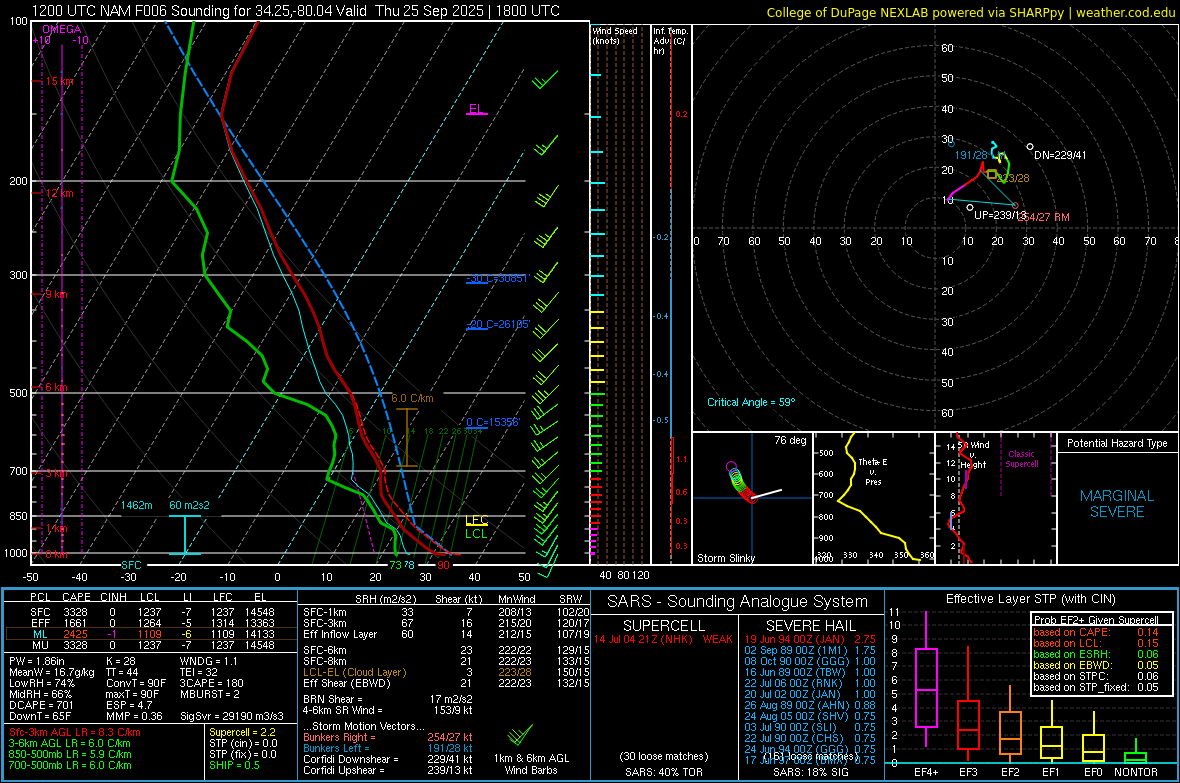Click the BRN Shear = 17 m2/s2 line

click(x=388, y=699)
